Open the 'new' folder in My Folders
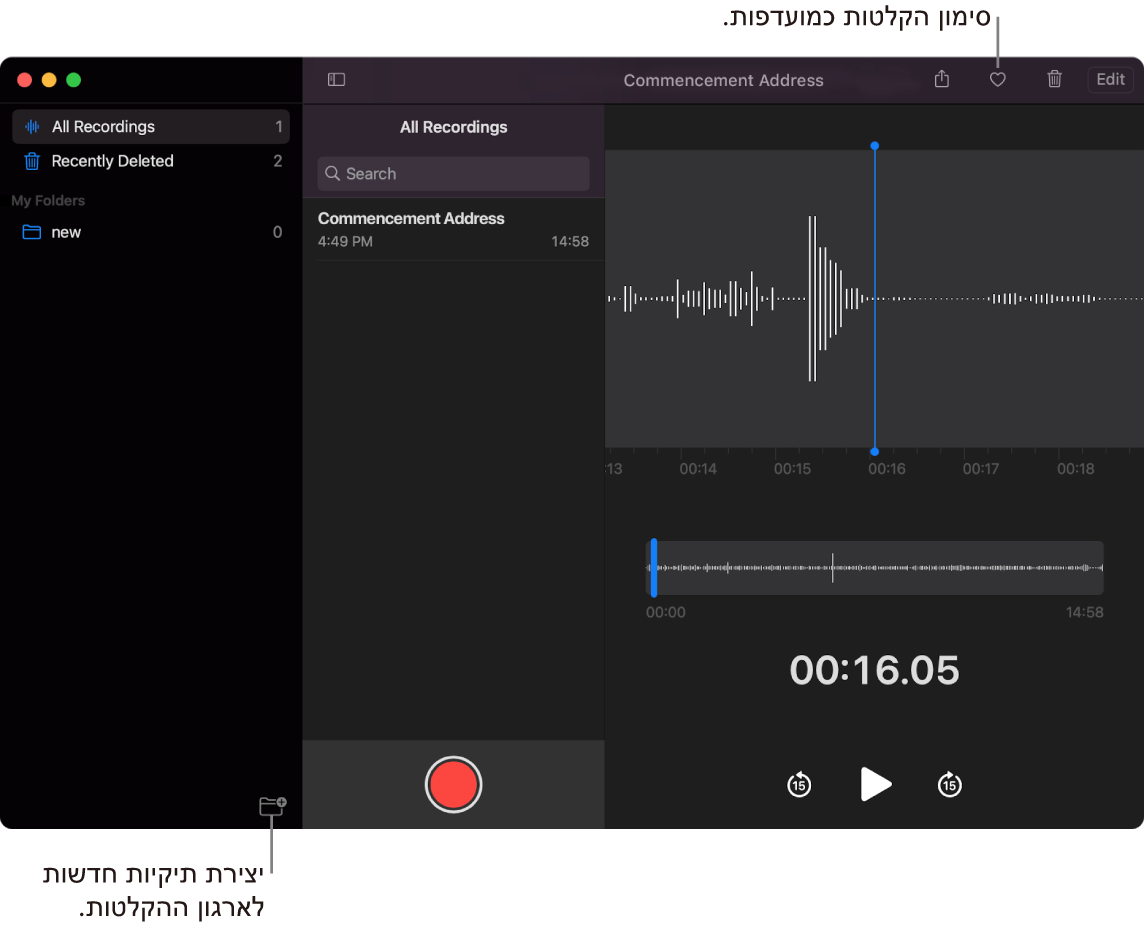 click(x=151, y=232)
